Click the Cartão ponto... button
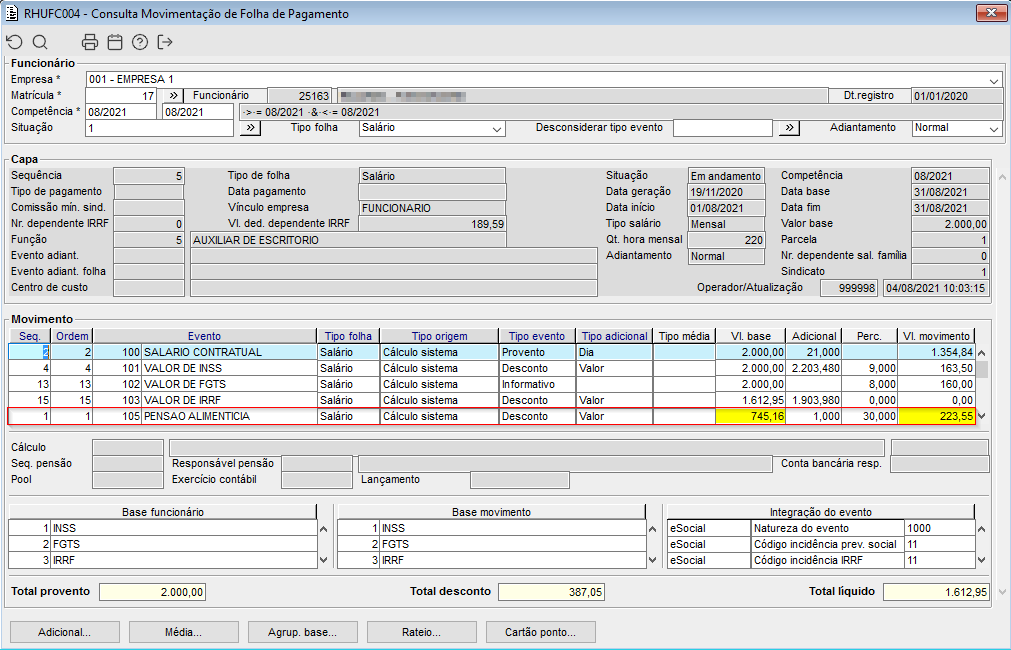The image size is (1011, 650). point(541,632)
